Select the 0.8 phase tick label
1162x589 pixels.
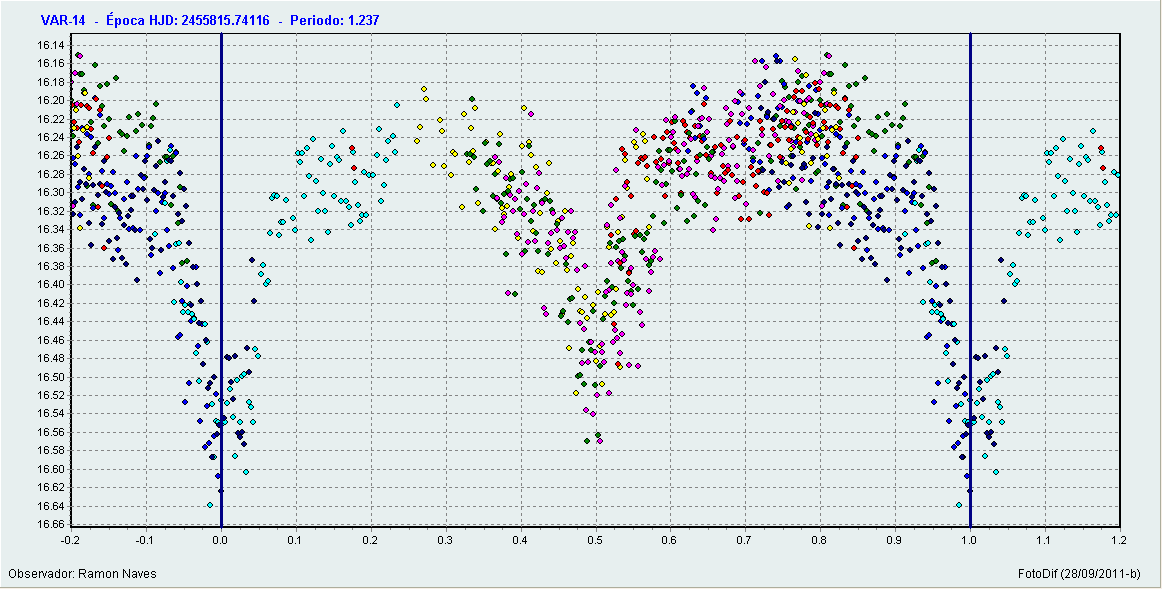tap(820, 541)
